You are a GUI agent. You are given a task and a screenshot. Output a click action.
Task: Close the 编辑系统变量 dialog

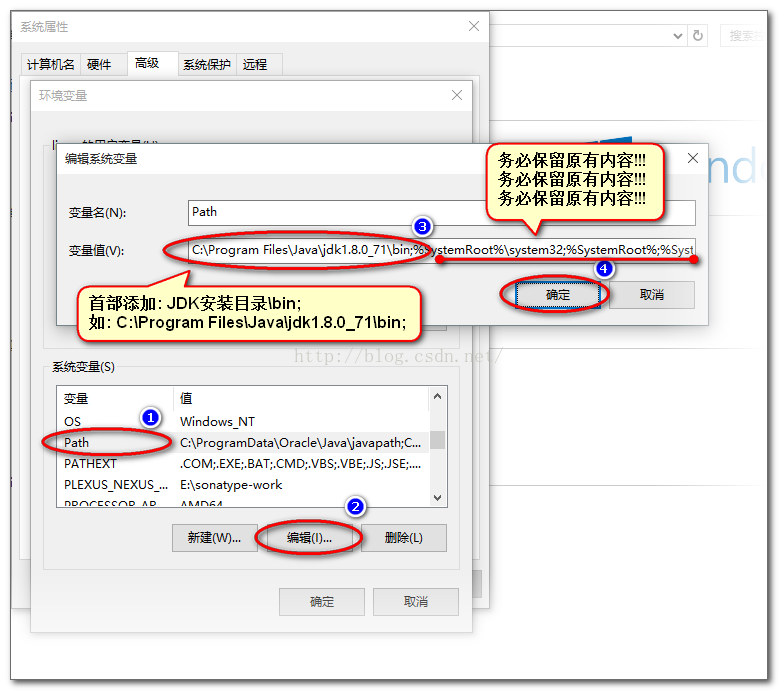693,158
